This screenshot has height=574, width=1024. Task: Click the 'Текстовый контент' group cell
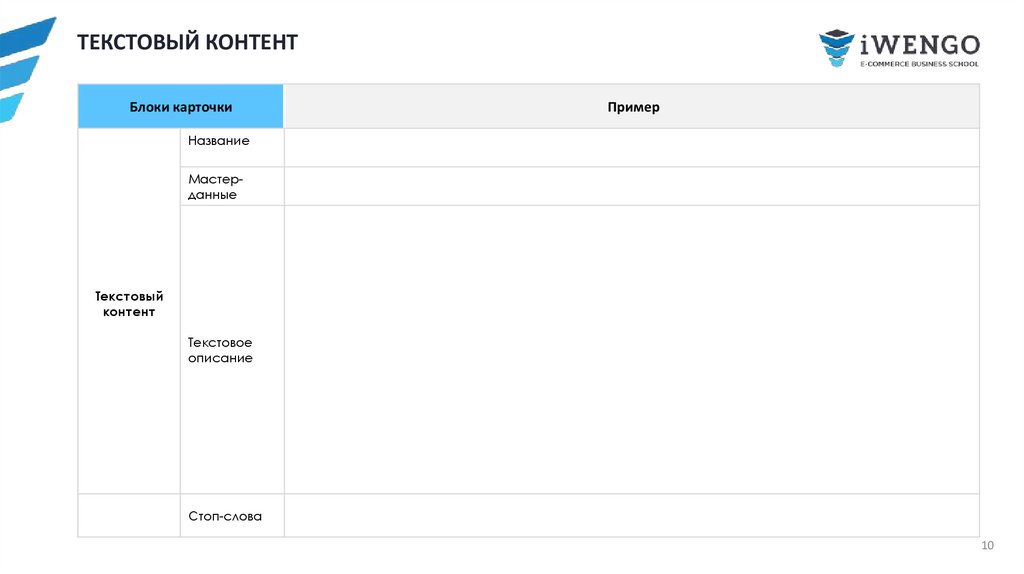tap(129, 311)
